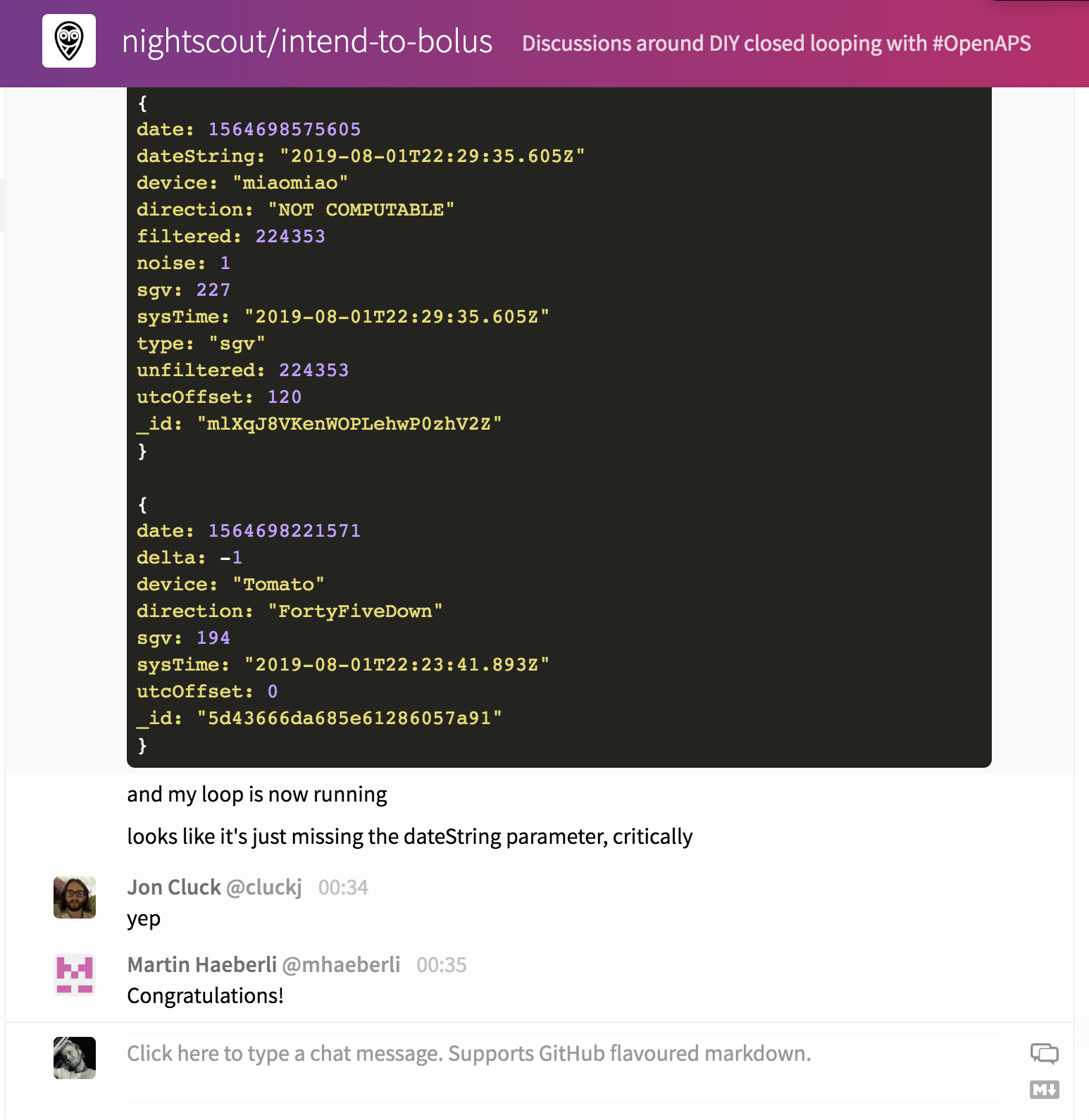Click the room topic mentioning #OpenAPS
Image resolution: width=1089 pixels, height=1120 pixels.
click(x=776, y=44)
